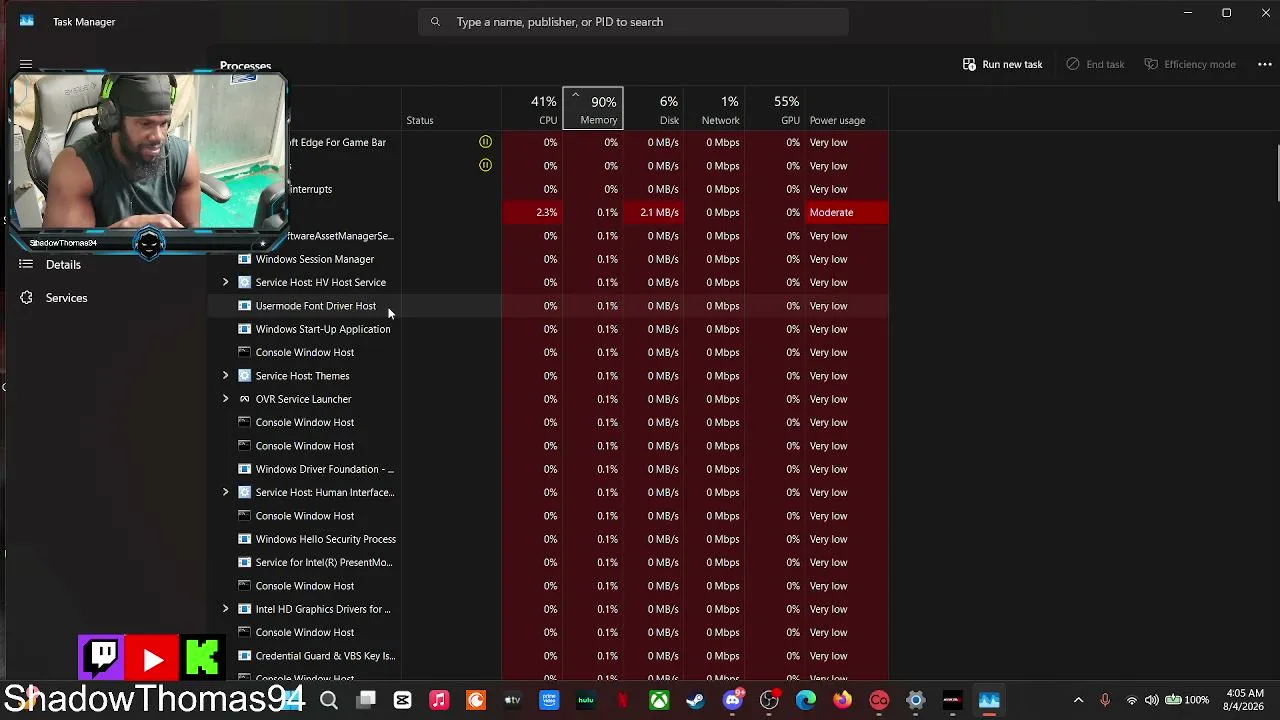This screenshot has width=1280, height=720.
Task: Open Adobe Creative Cloud from the taskbar
Action: click(x=879, y=701)
